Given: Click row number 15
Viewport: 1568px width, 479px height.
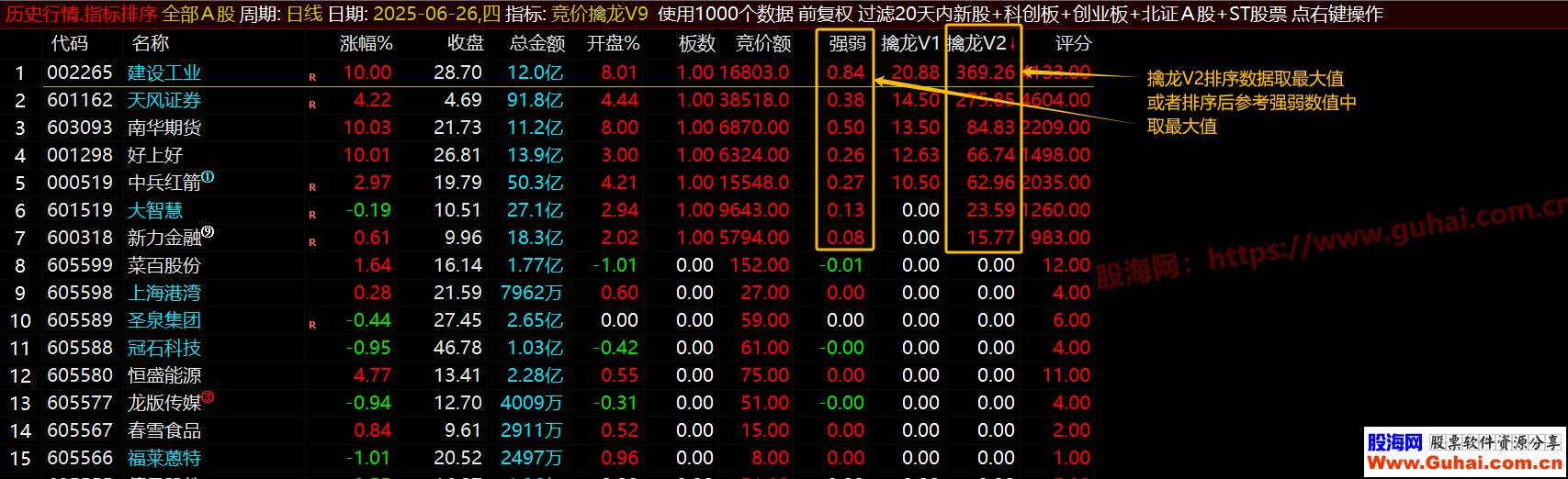Looking at the screenshot, I should click(x=20, y=458).
